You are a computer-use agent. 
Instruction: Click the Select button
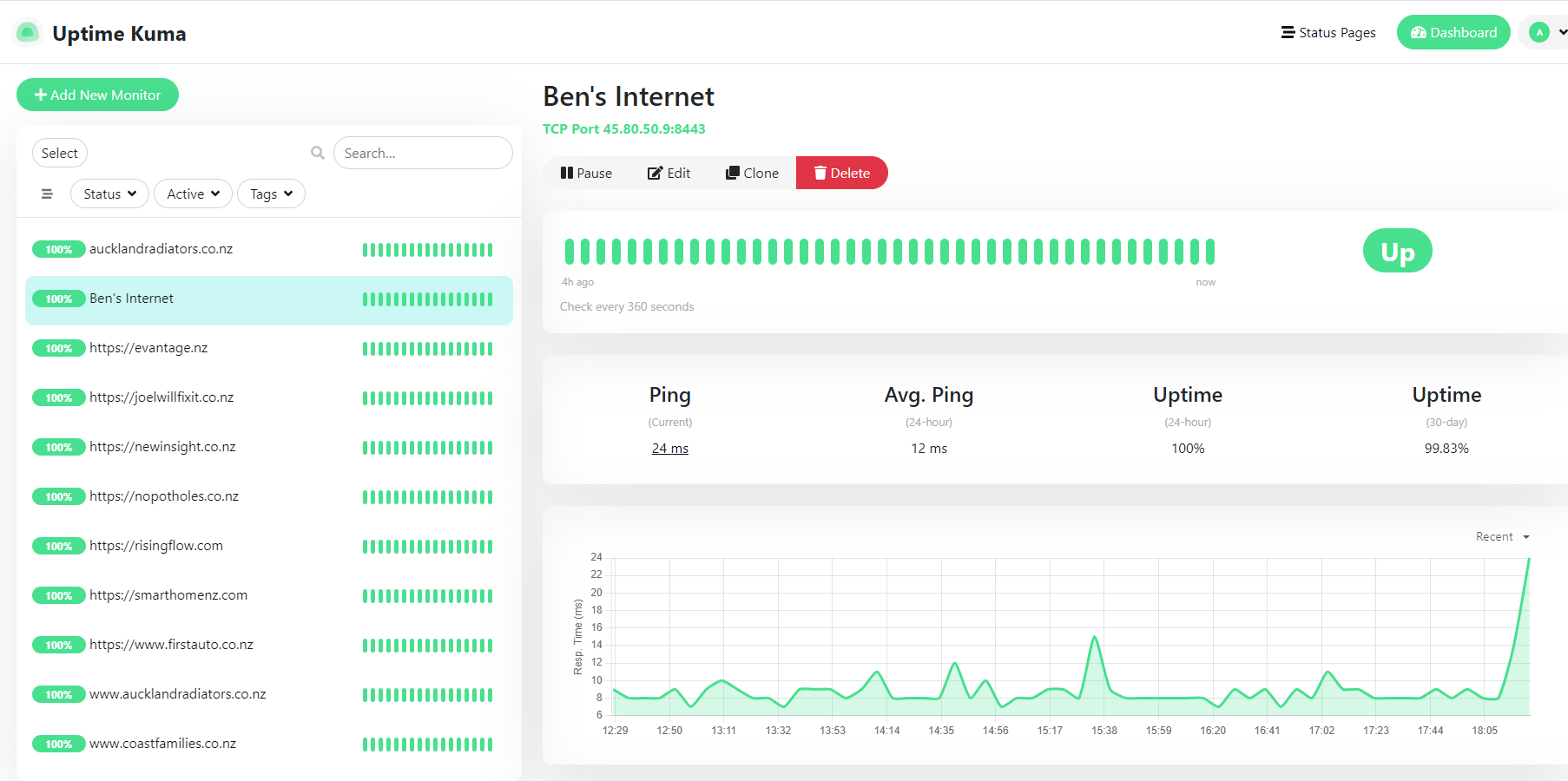[60, 153]
